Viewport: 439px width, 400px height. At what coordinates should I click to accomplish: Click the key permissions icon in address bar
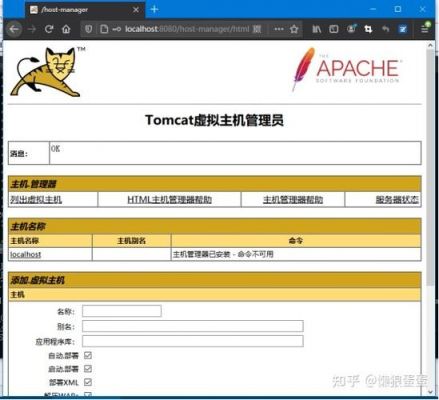[117, 29]
